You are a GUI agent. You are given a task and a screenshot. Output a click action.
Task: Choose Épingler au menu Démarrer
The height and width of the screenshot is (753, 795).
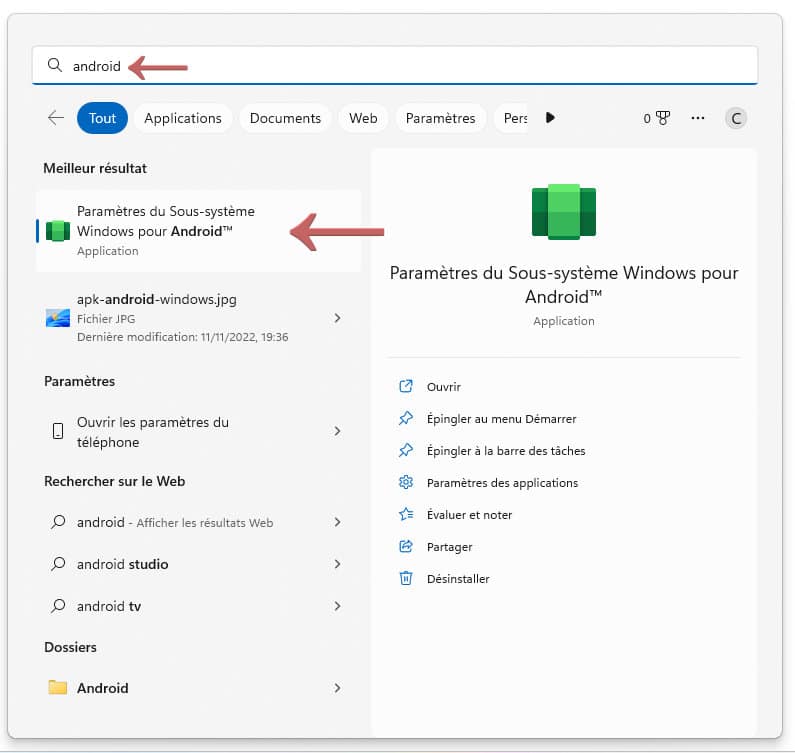(501, 419)
